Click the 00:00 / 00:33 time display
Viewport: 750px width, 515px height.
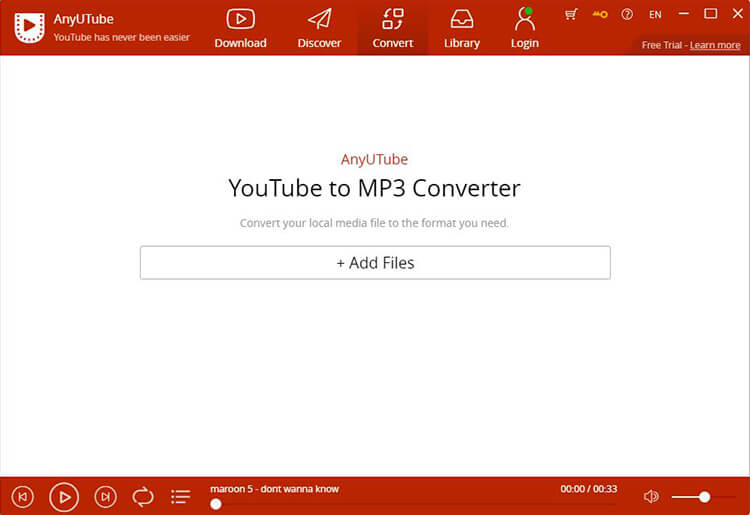coord(588,489)
